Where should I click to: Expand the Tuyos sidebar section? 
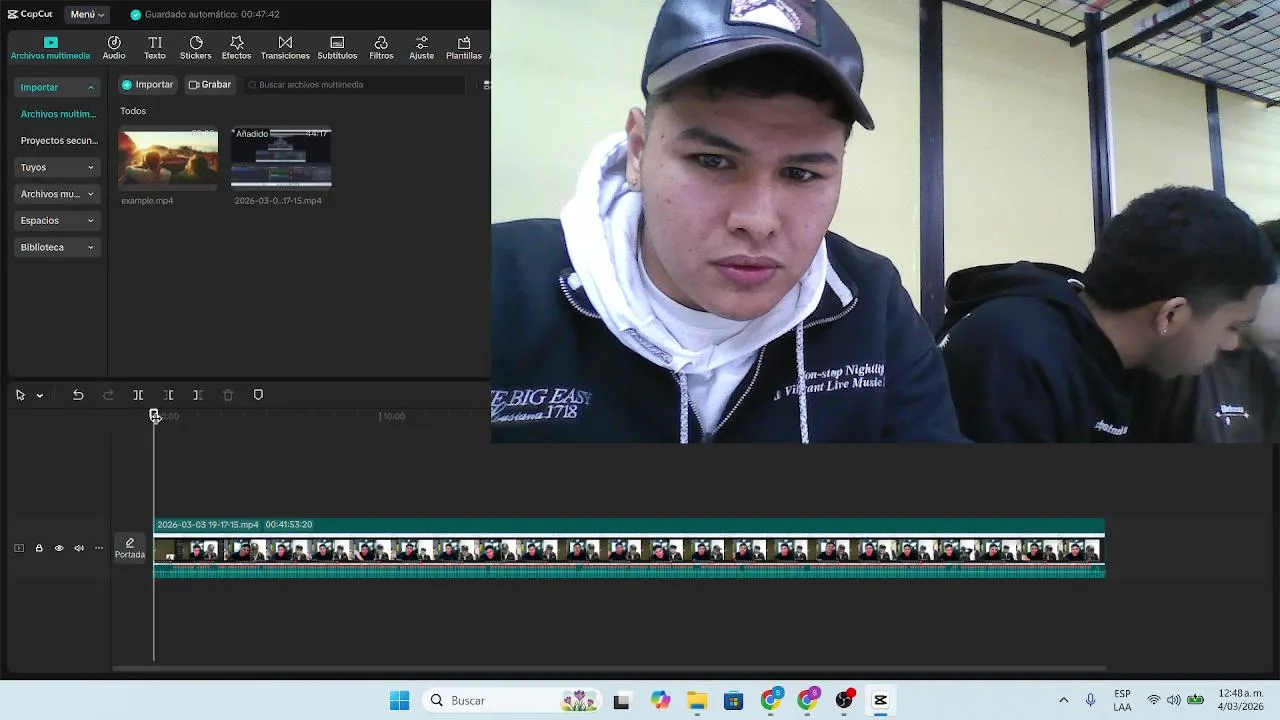point(57,167)
